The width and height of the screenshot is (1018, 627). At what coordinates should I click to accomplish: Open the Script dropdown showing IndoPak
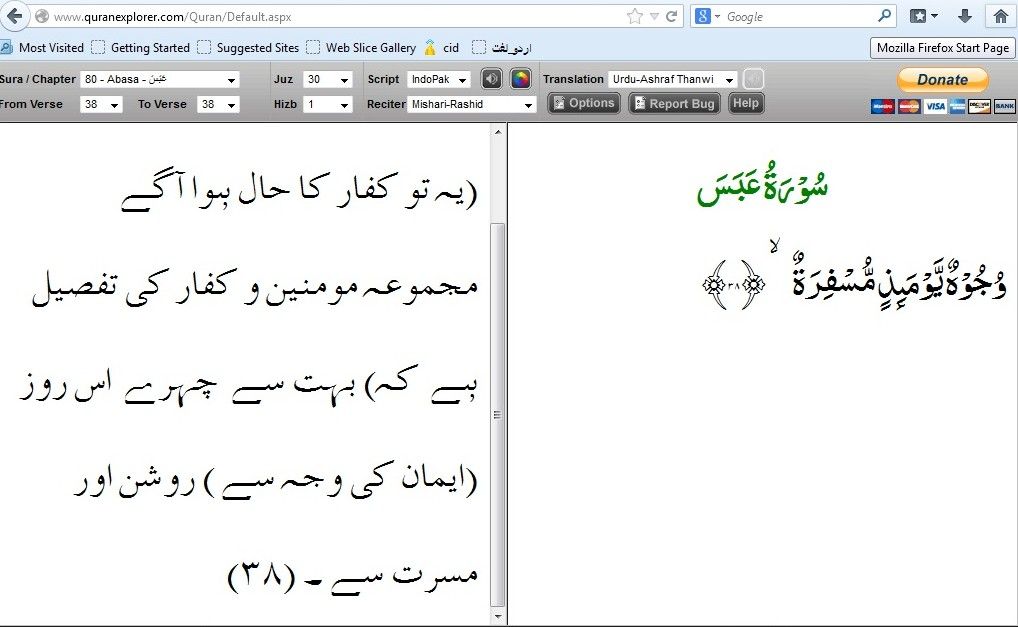click(x=439, y=79)
